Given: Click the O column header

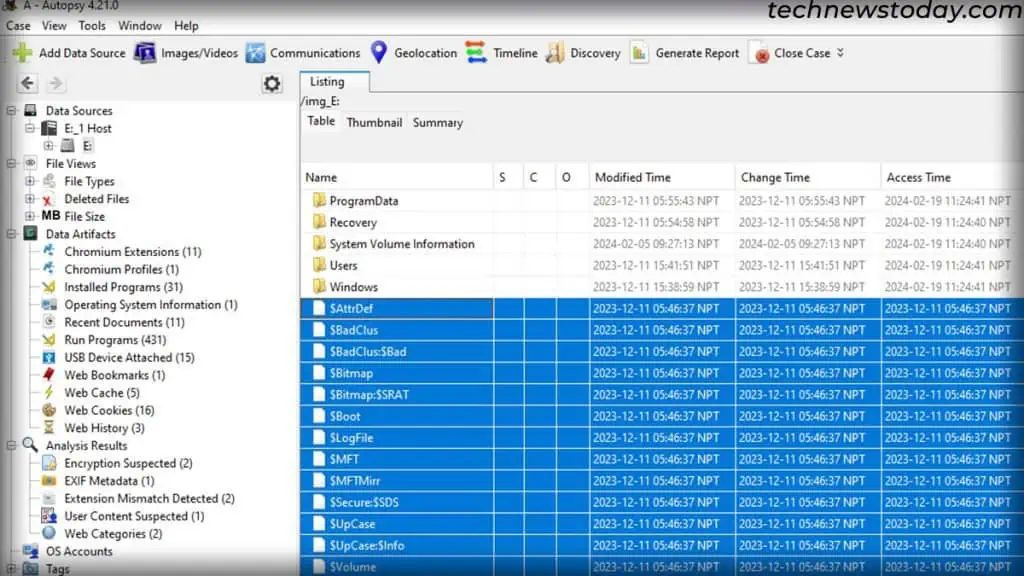Looking at the screenshot, I should pyautogui.click(x=572, y=178).
